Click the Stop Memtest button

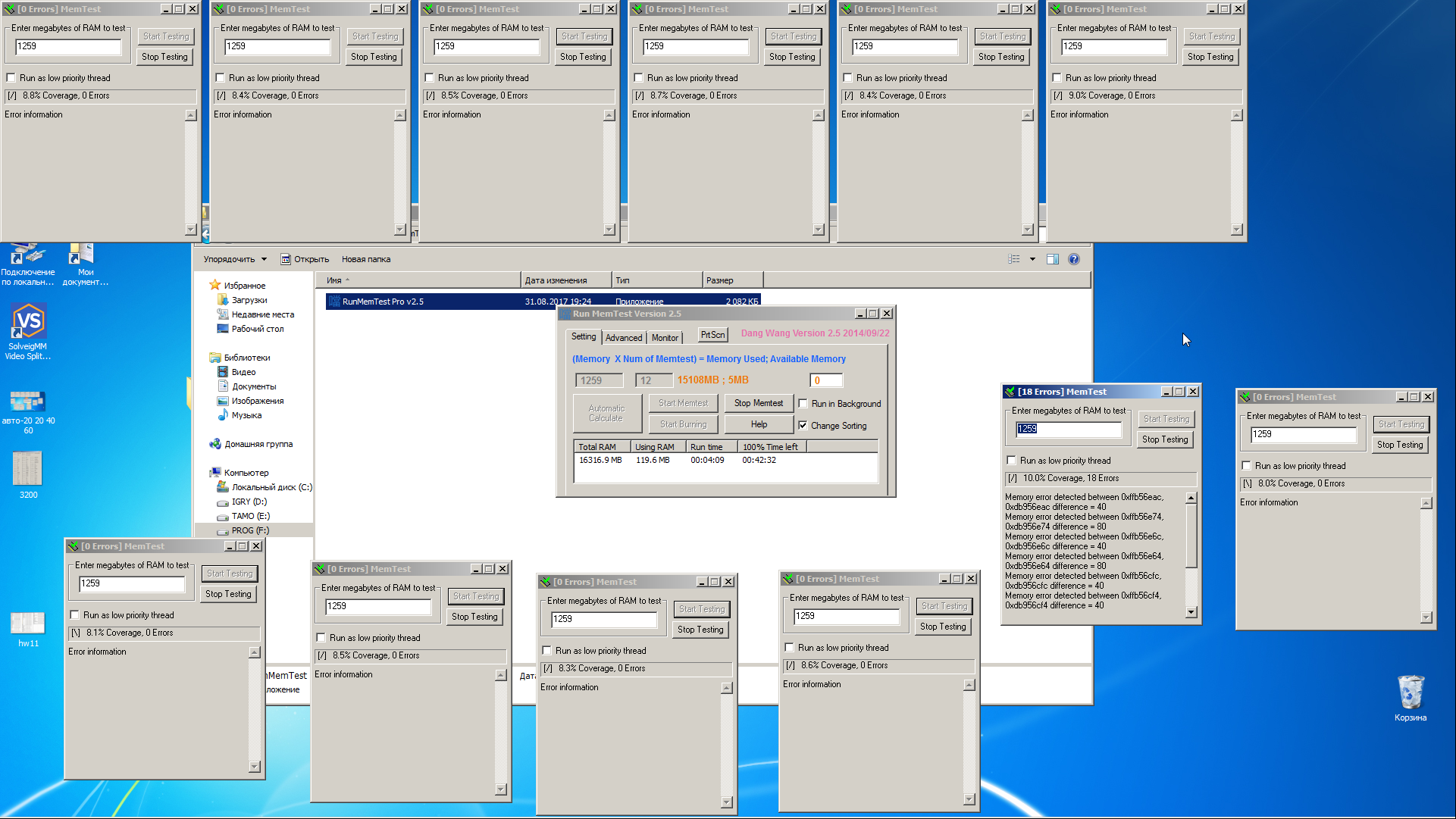point(758,403)
